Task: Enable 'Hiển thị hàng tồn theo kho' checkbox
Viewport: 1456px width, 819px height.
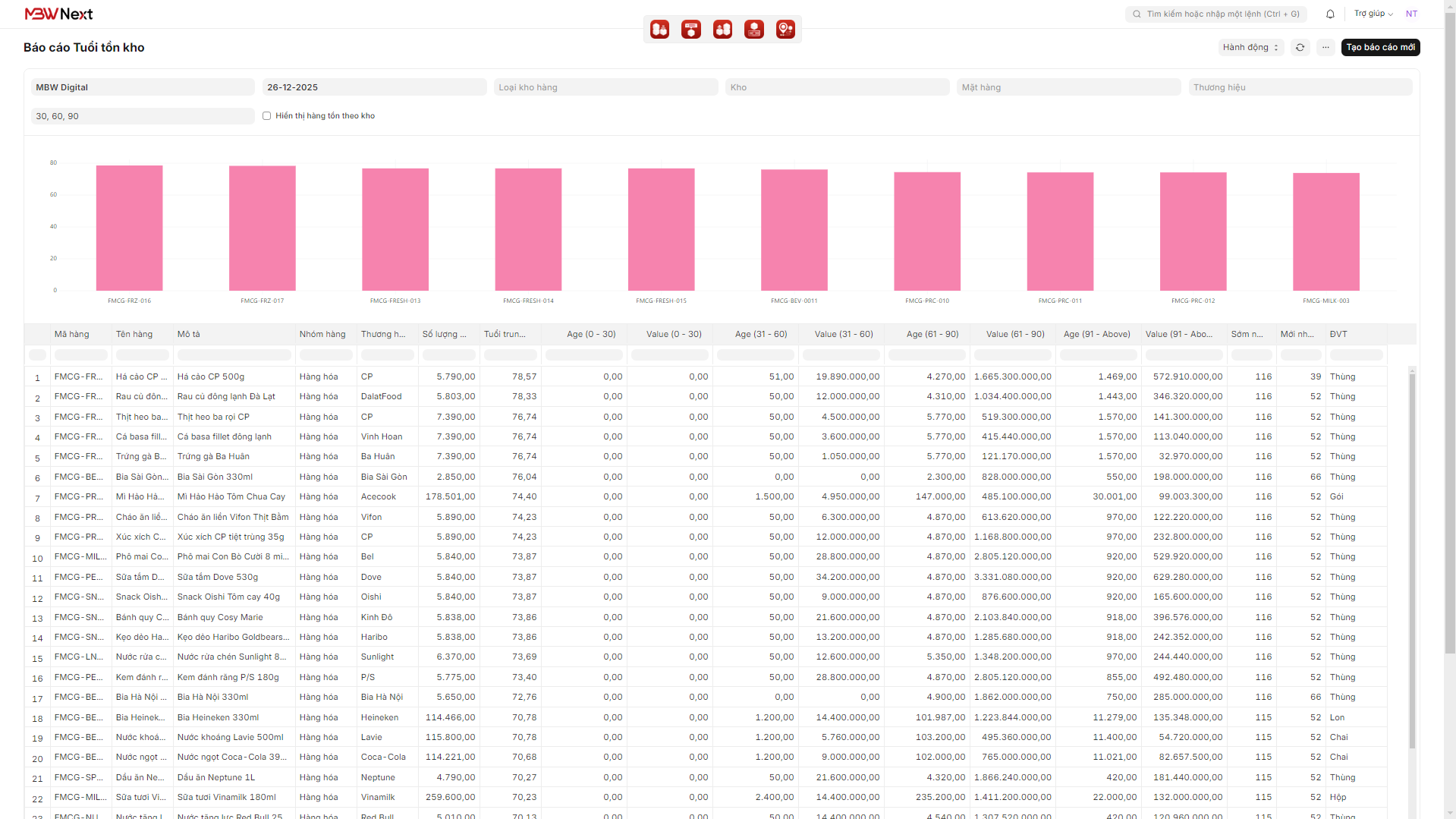Action: click(266, 116)
